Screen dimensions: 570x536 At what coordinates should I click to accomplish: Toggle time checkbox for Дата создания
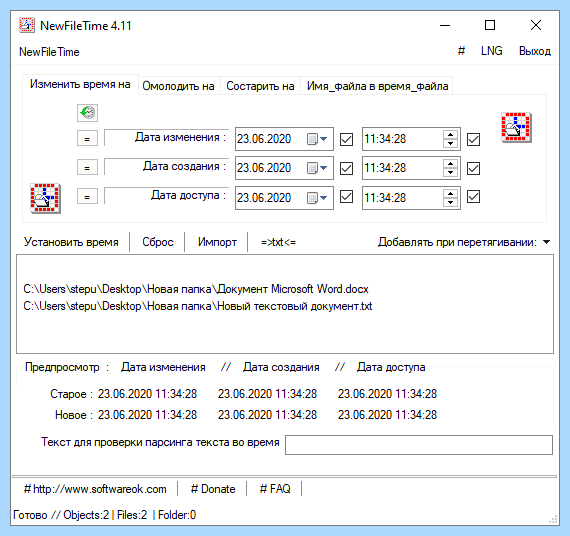[473, 168]
